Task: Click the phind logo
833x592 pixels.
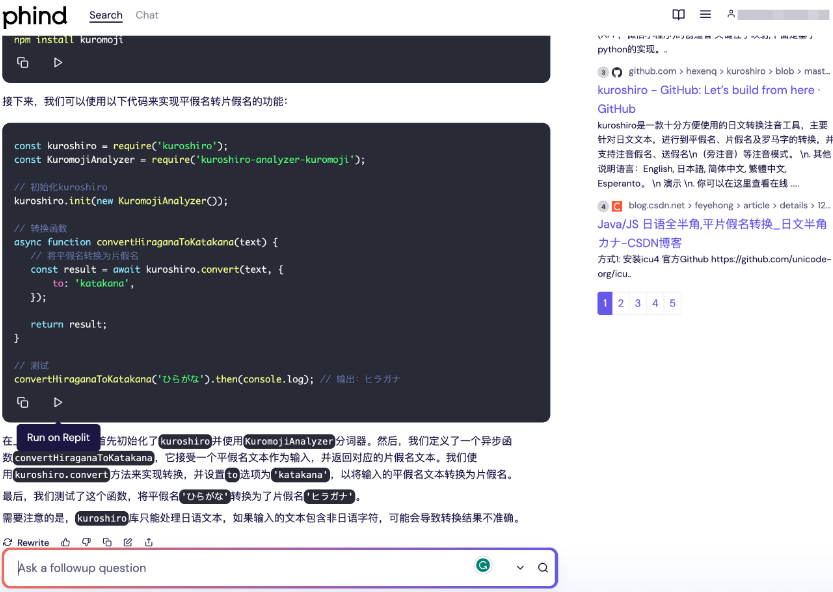Action: click(35, 16)
